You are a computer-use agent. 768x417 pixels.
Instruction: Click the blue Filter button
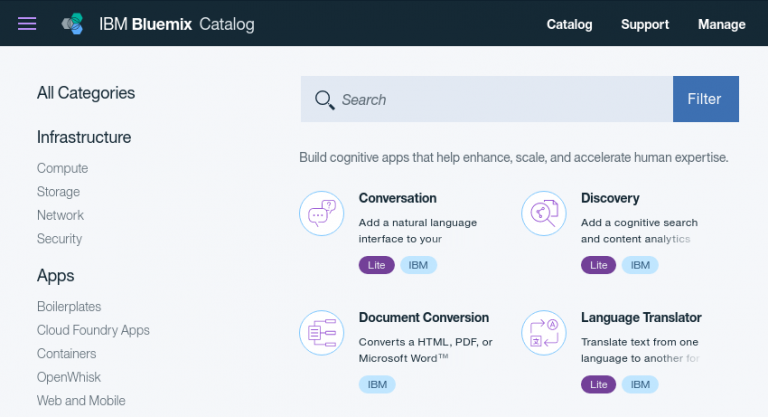706,99
